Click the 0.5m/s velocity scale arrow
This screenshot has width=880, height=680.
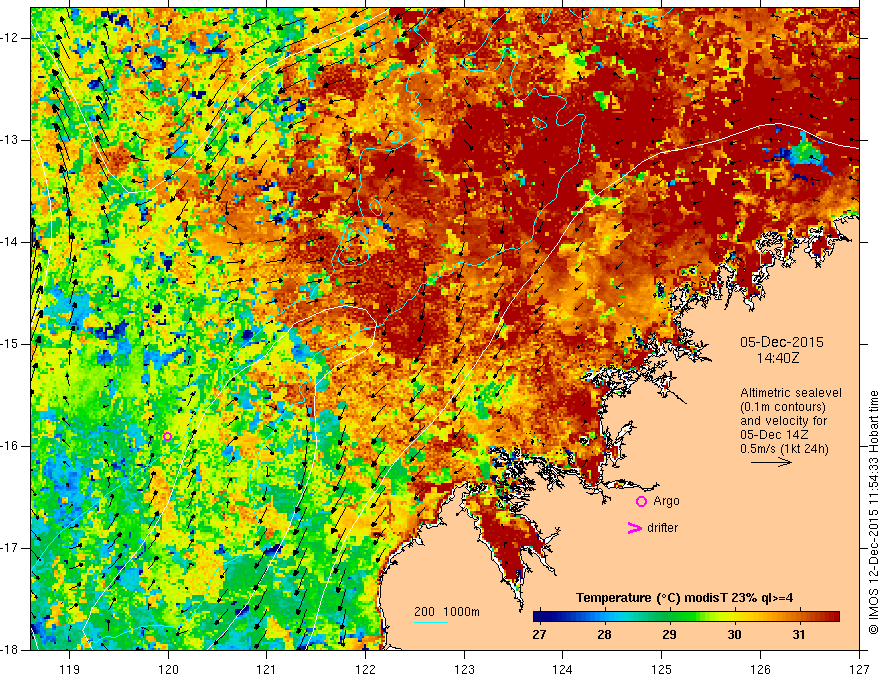click(771, 462)
